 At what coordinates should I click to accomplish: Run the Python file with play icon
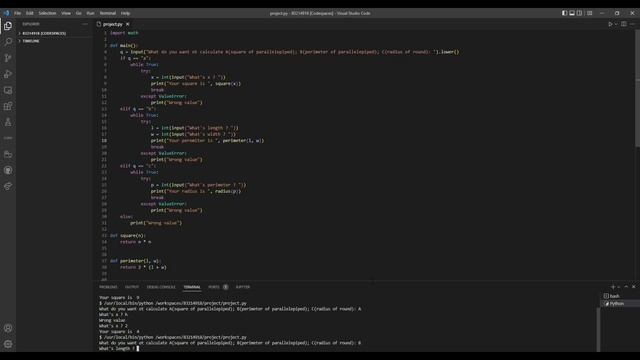(x=610, y=24)
